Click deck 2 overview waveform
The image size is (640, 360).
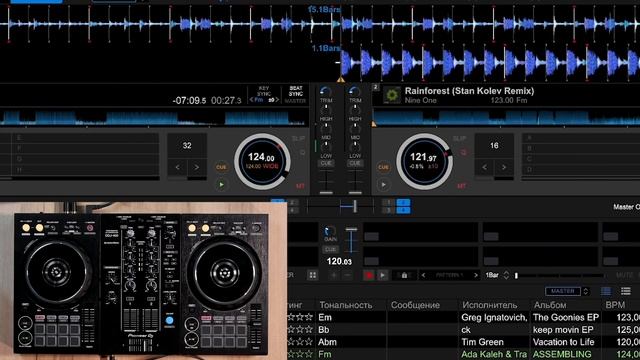click(x=506, y=118)
